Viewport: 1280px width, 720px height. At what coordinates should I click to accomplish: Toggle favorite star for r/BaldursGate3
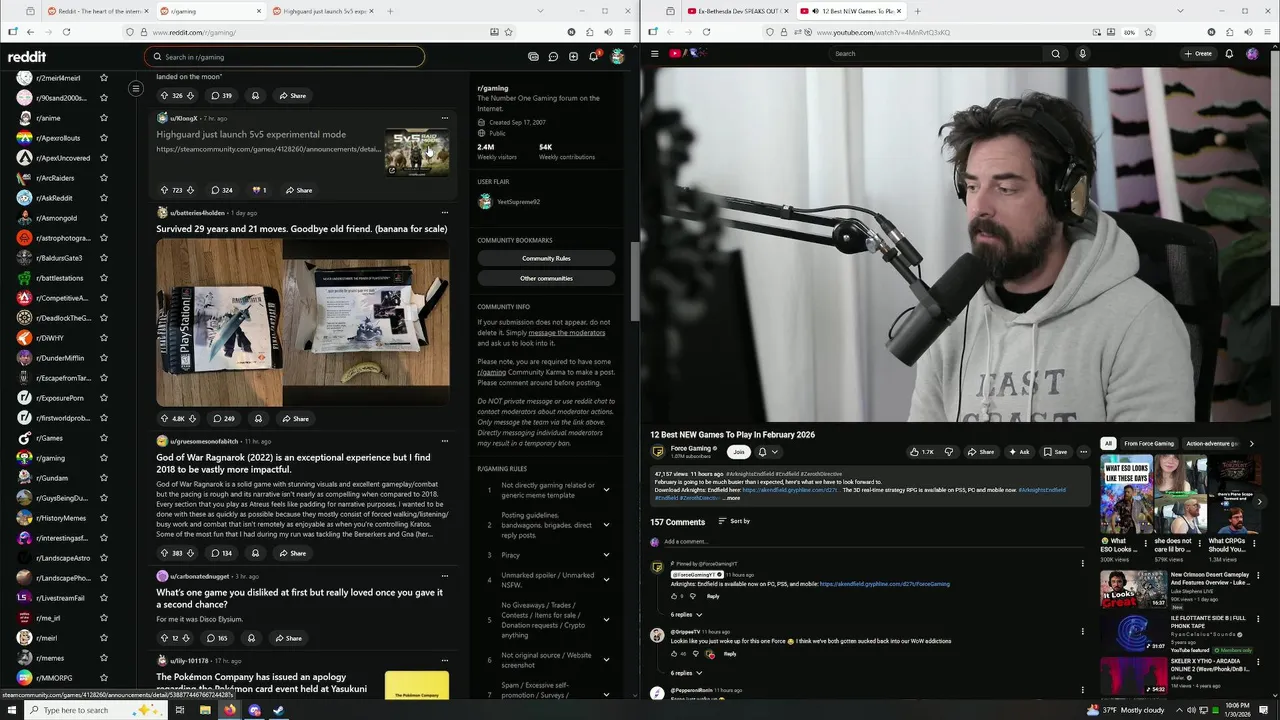103,258
